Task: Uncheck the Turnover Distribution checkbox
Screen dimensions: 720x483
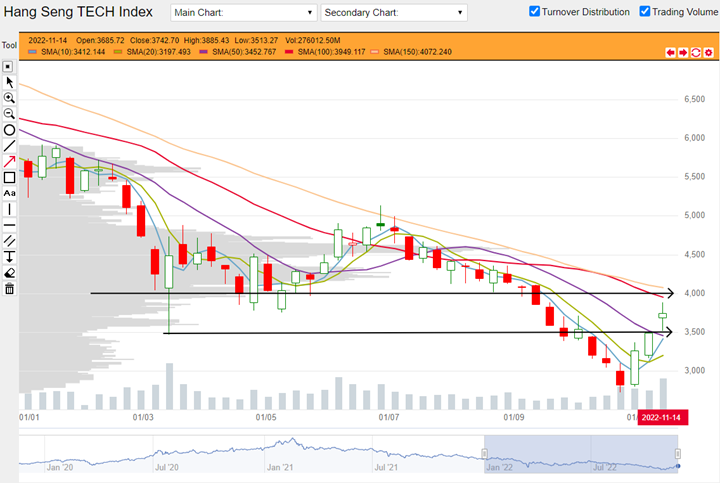Action: click(x=534, y=11)
